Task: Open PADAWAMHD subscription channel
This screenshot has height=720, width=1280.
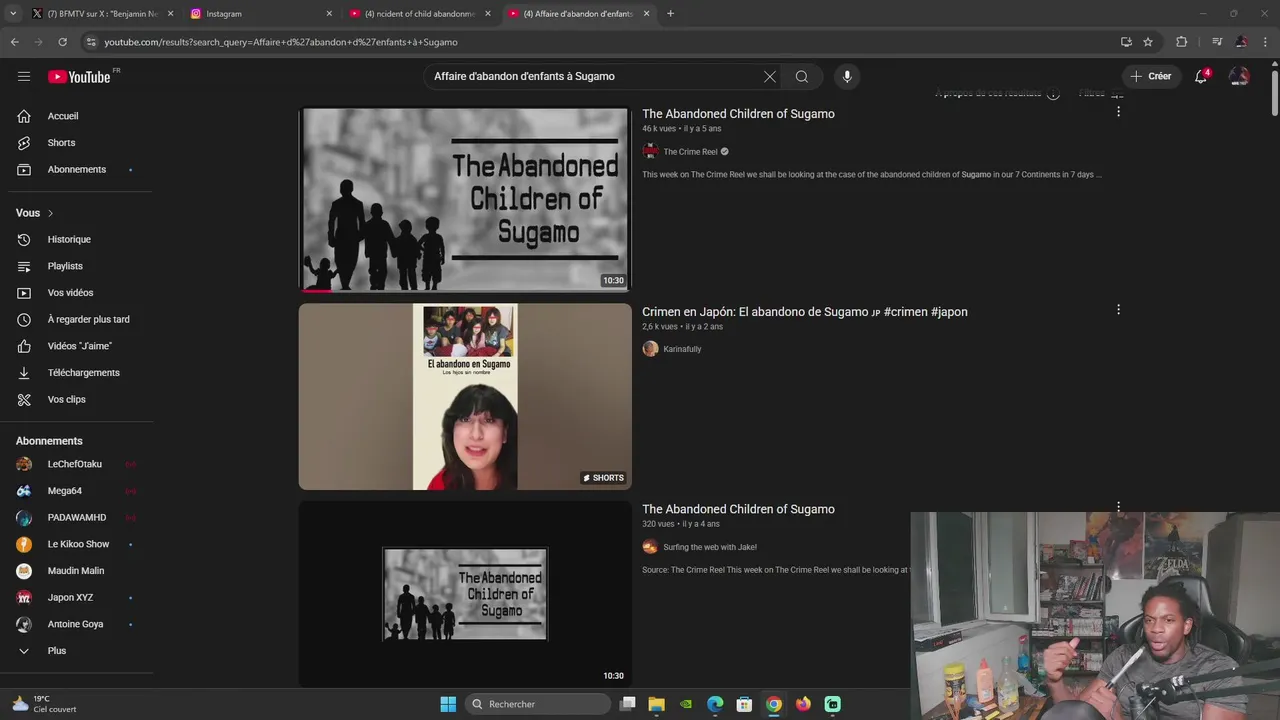Action: (77, 518)
